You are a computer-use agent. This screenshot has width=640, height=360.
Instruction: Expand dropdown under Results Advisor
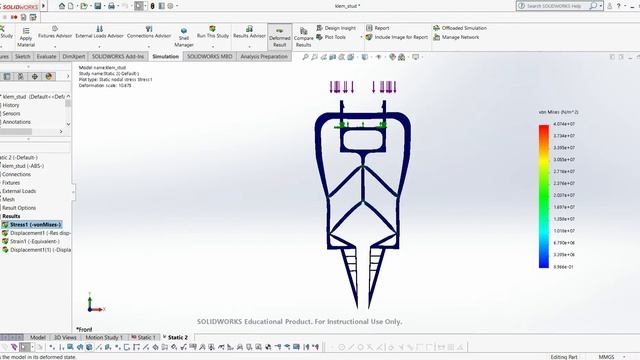[249, 46]
